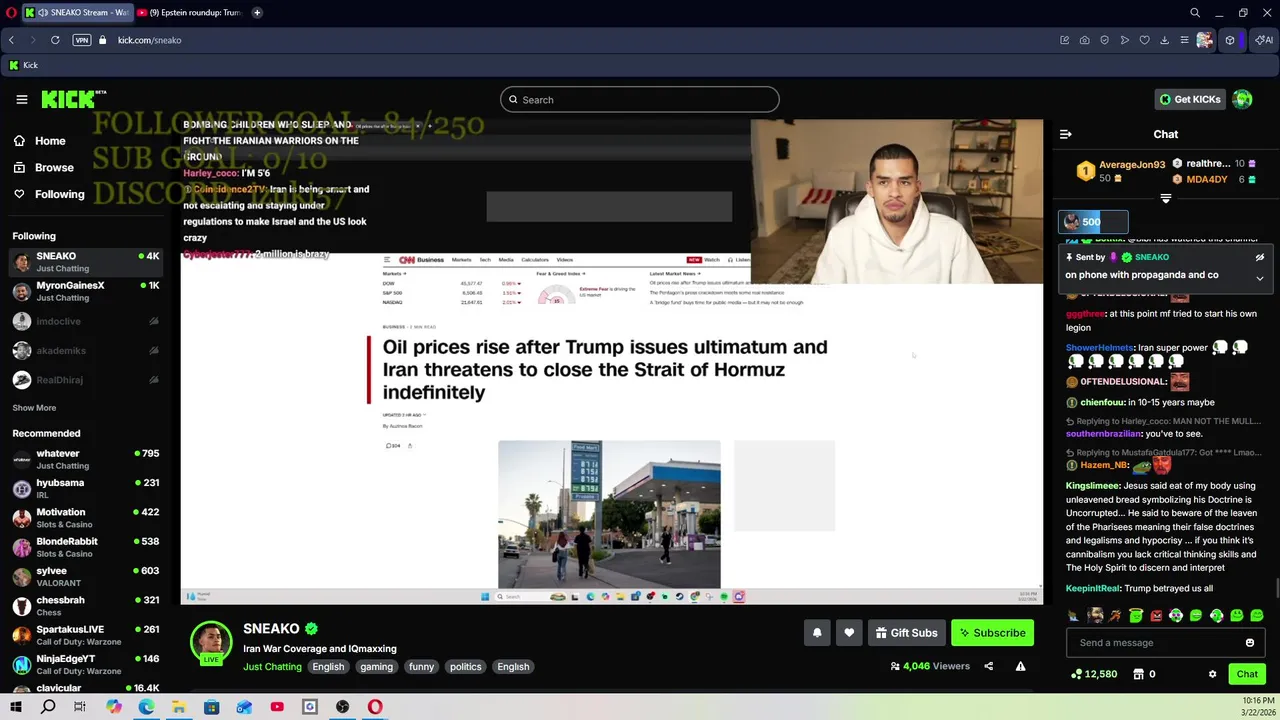Switch to the SNEAKO Stream browser tab
This screenshot has height=720, width=1280.
(78, 13)
